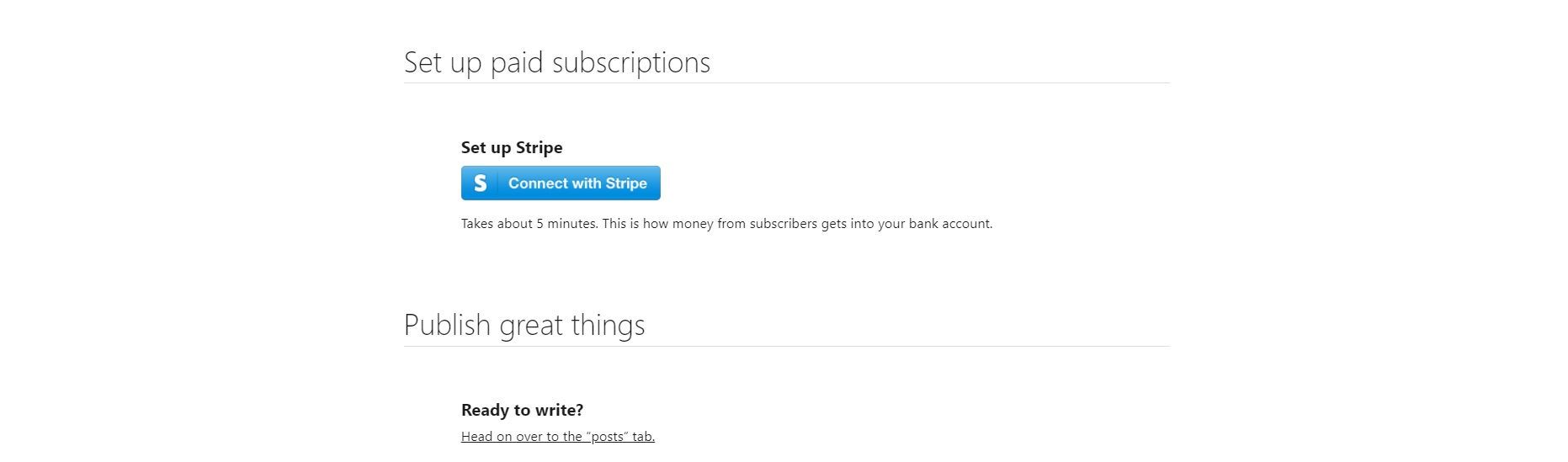Click the quoted word posts in the link
Viewport: 1568px width, 462px height.
click(x=608, y=436)
